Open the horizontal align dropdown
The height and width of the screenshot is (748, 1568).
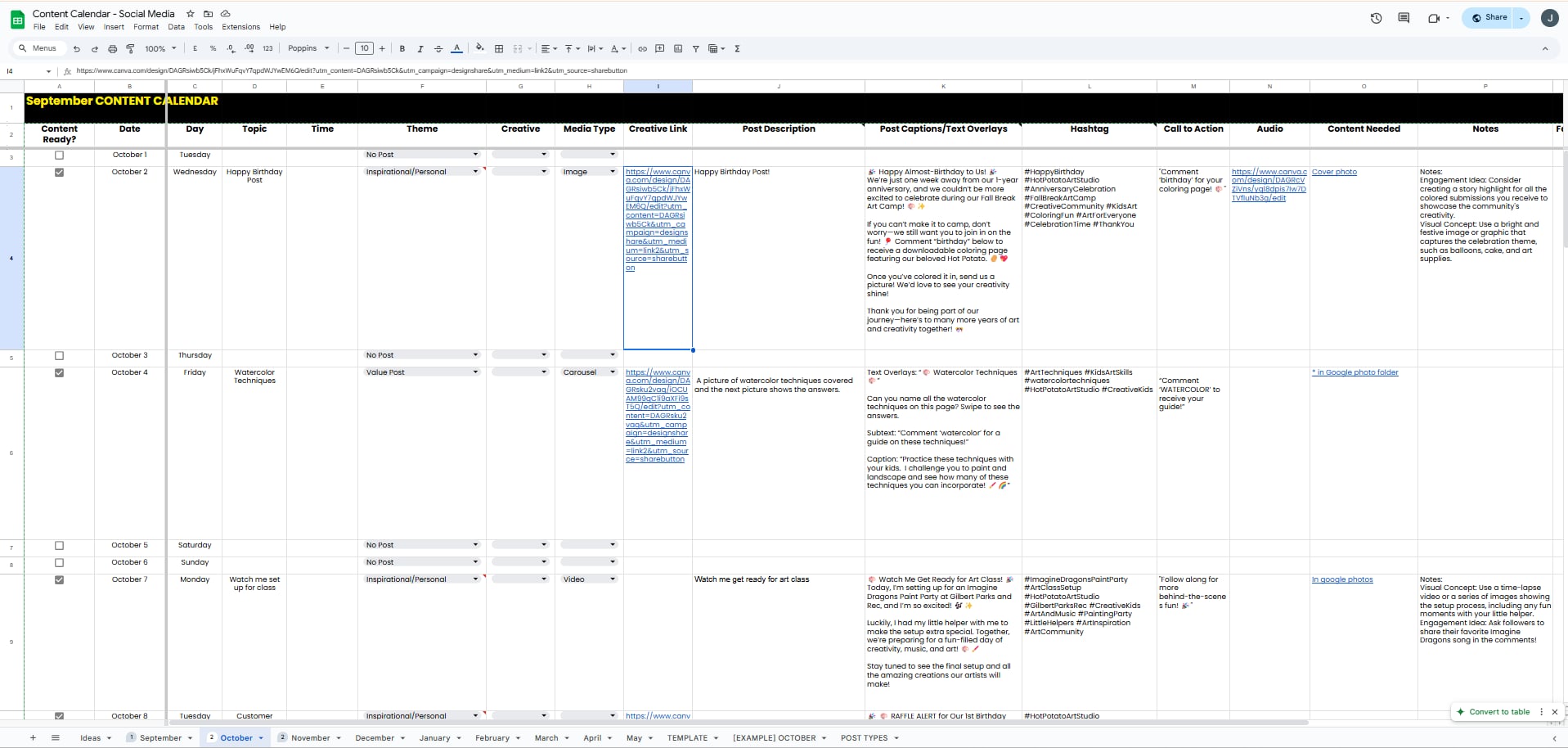coord(549,49)
